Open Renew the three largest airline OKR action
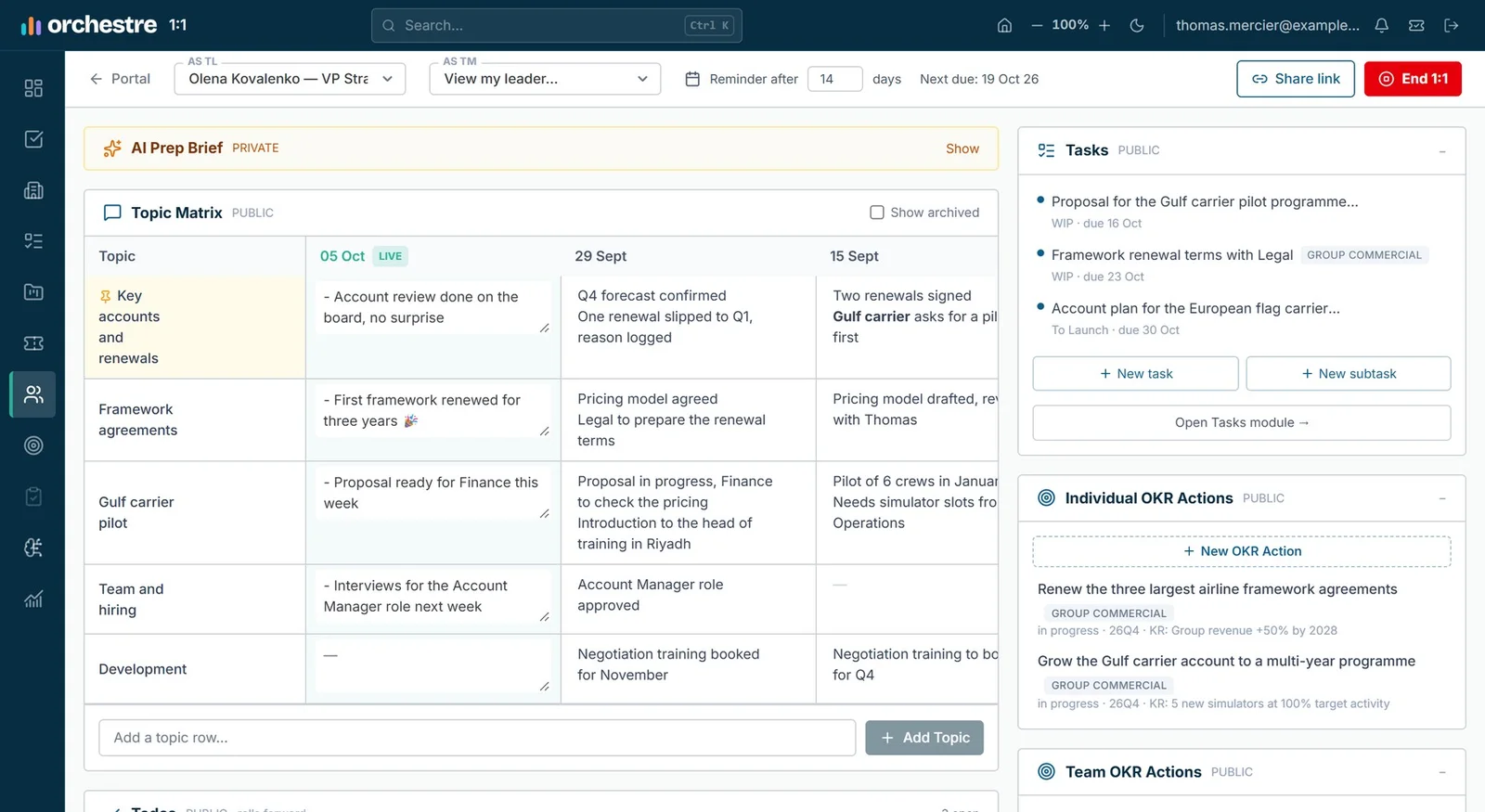Image resolution: width=1485 pixels, height=812 pixels. 1218,589
